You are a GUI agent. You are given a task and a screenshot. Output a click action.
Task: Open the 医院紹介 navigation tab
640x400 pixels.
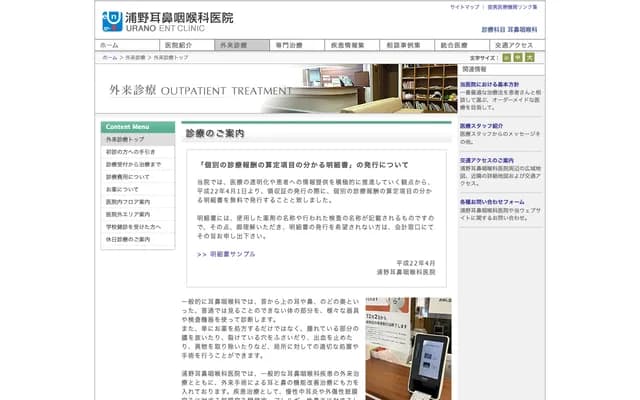pyautogui.click(x=181, y=45)
